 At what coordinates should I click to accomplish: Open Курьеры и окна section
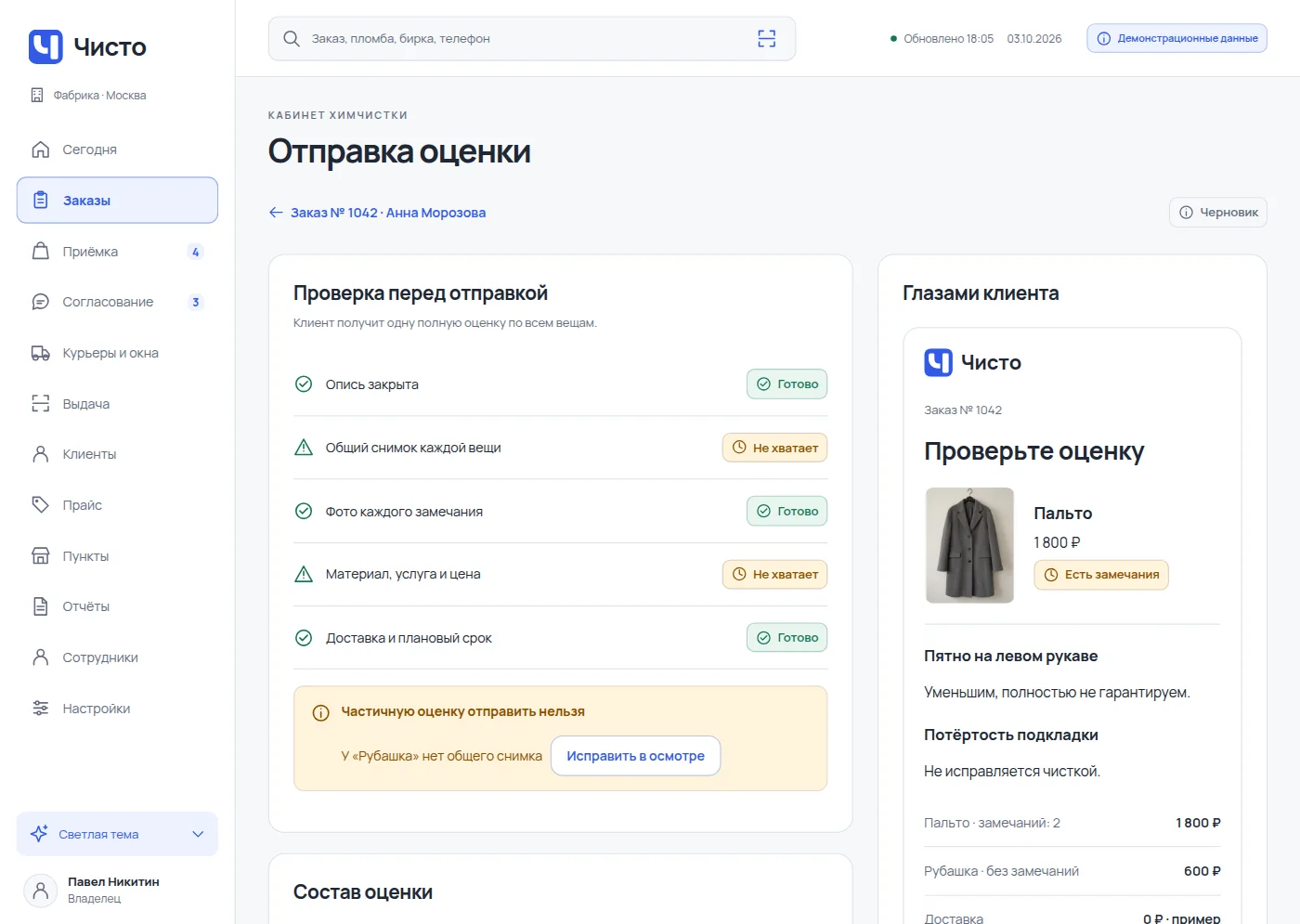point(117,353)
